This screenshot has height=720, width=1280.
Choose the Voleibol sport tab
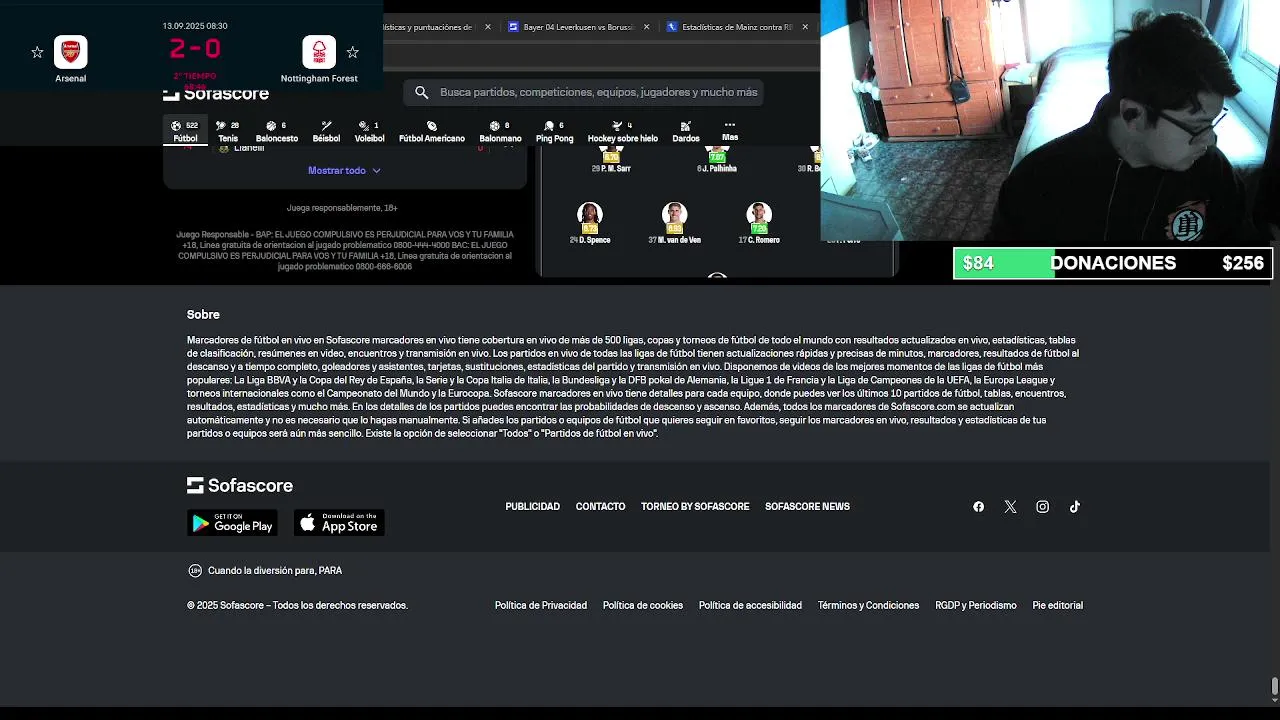coord(369,132)
